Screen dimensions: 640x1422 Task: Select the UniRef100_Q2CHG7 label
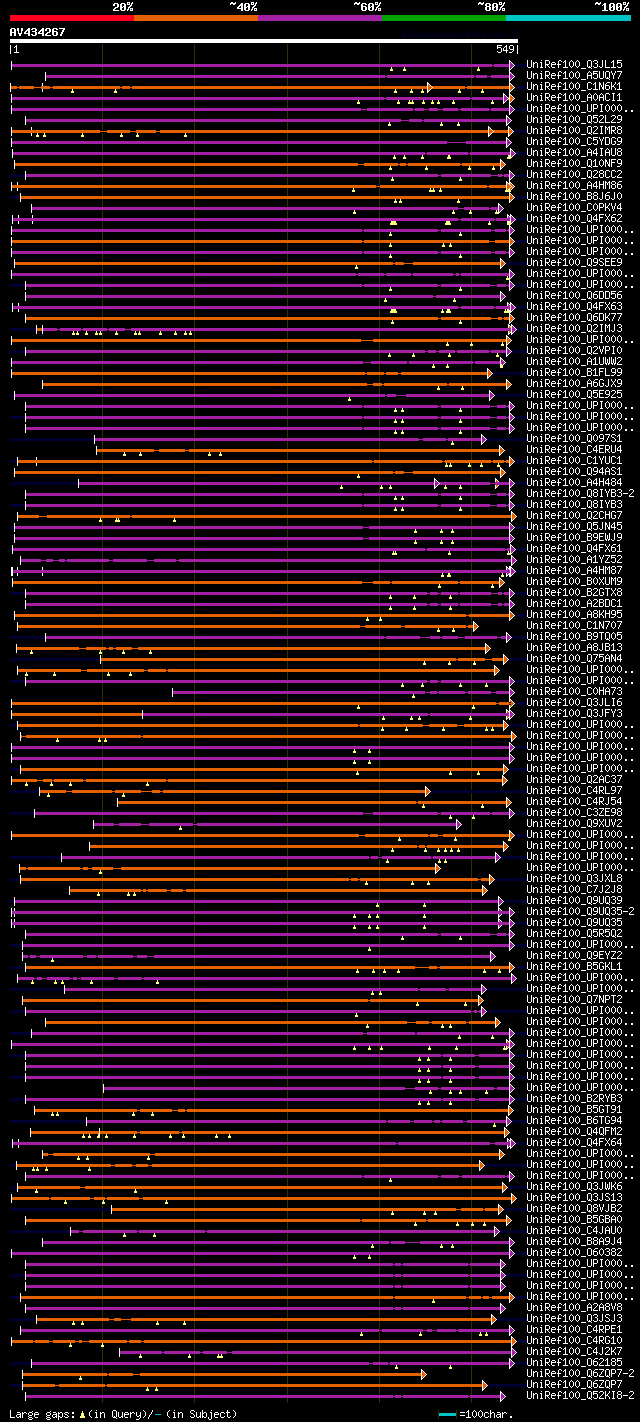pos(574,515)
